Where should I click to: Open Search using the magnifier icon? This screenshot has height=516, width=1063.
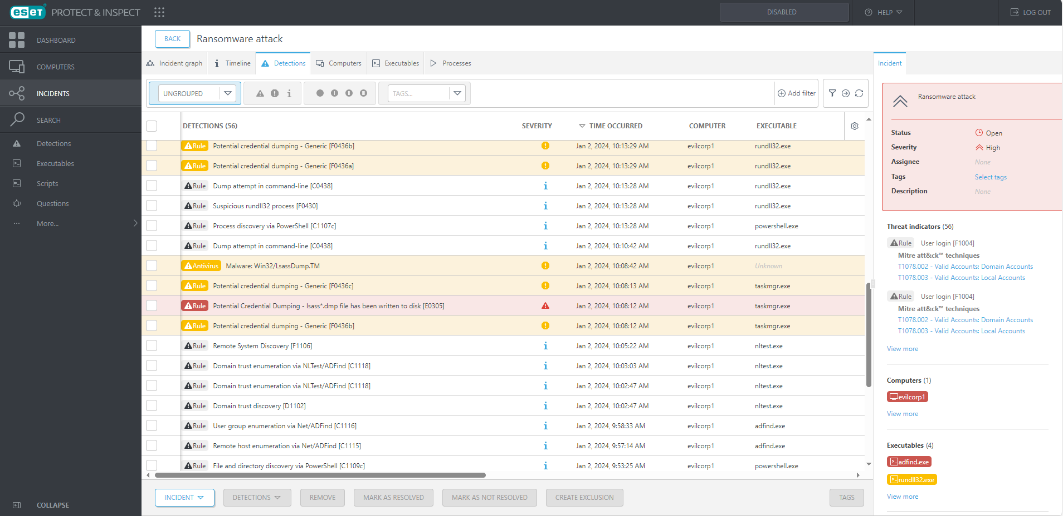pyautogui.click(x=16, y=120)
